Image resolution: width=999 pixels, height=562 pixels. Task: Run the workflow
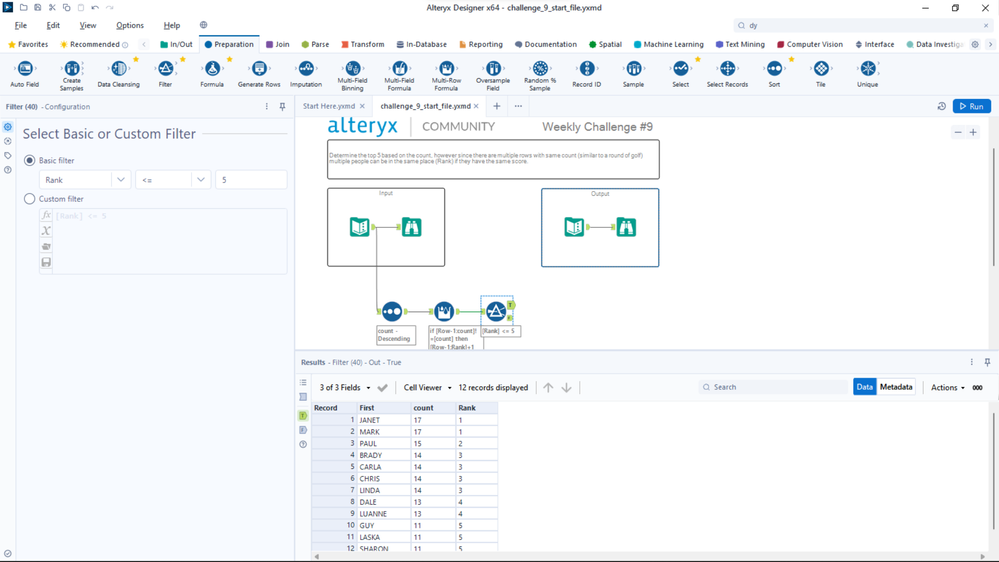(971, 106)
